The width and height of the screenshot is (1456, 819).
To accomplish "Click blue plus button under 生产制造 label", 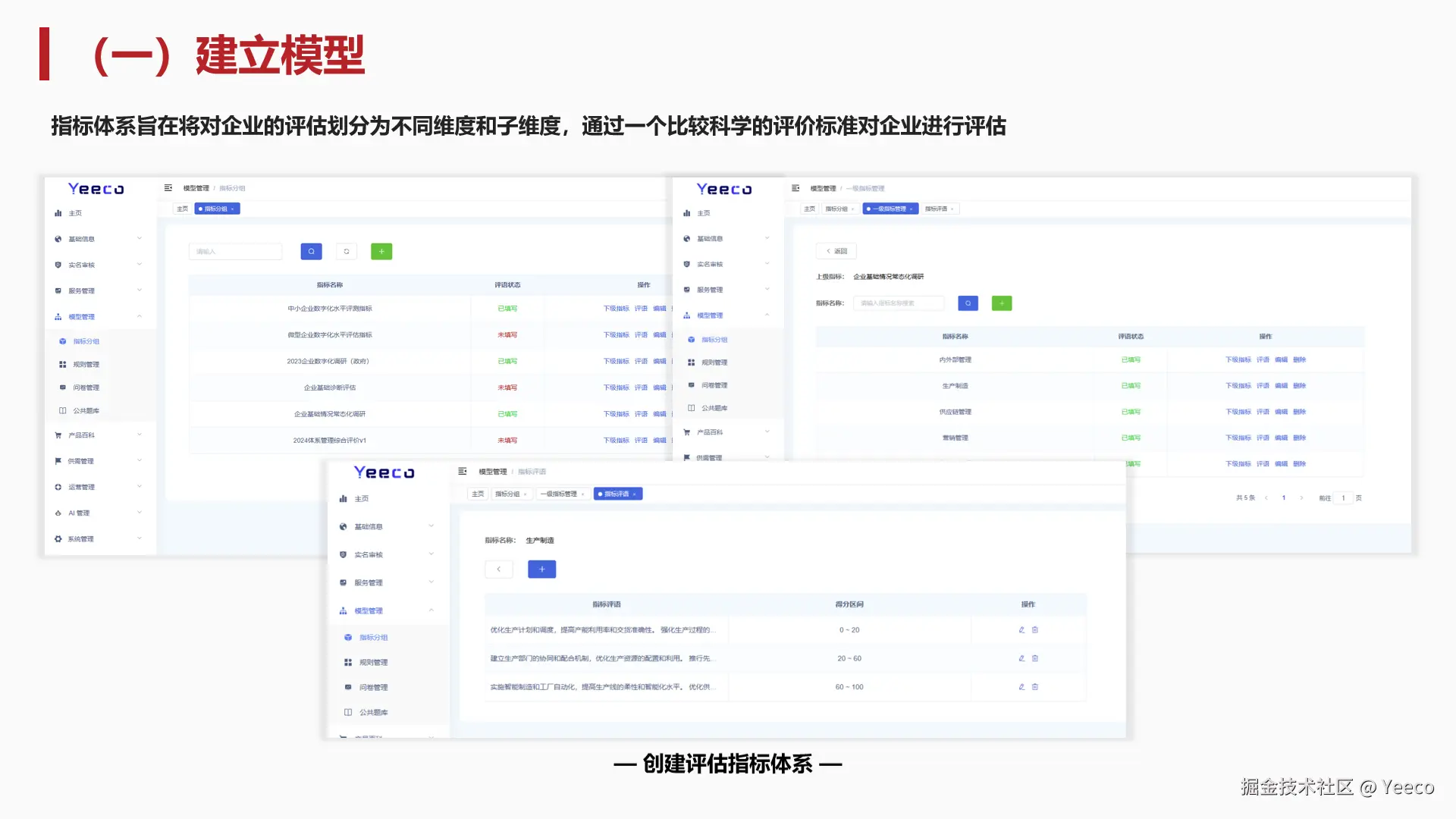I will 541,569.
